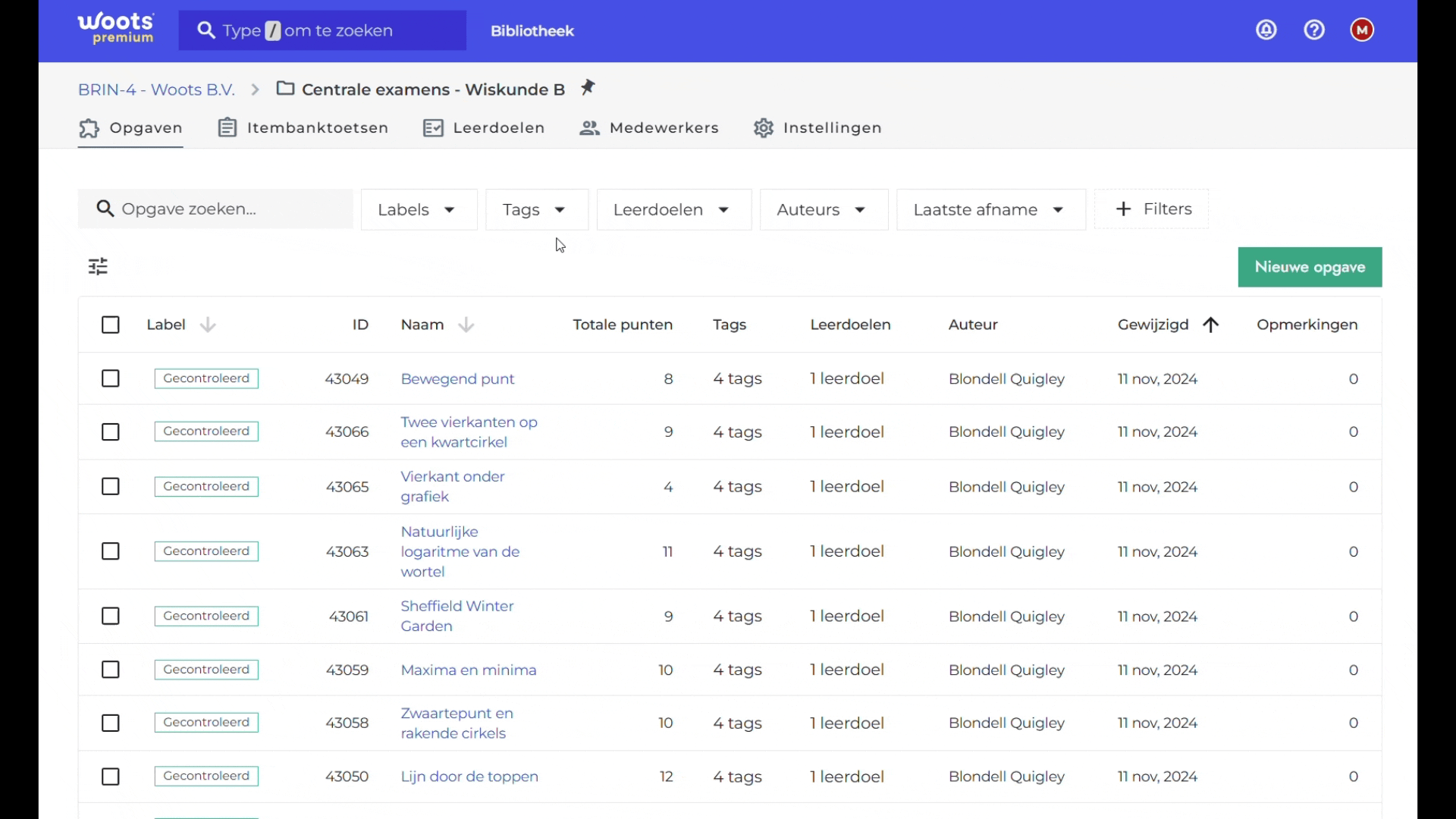Open the Medewerkers tab
Screen dimensions: 1456x819
649,128
